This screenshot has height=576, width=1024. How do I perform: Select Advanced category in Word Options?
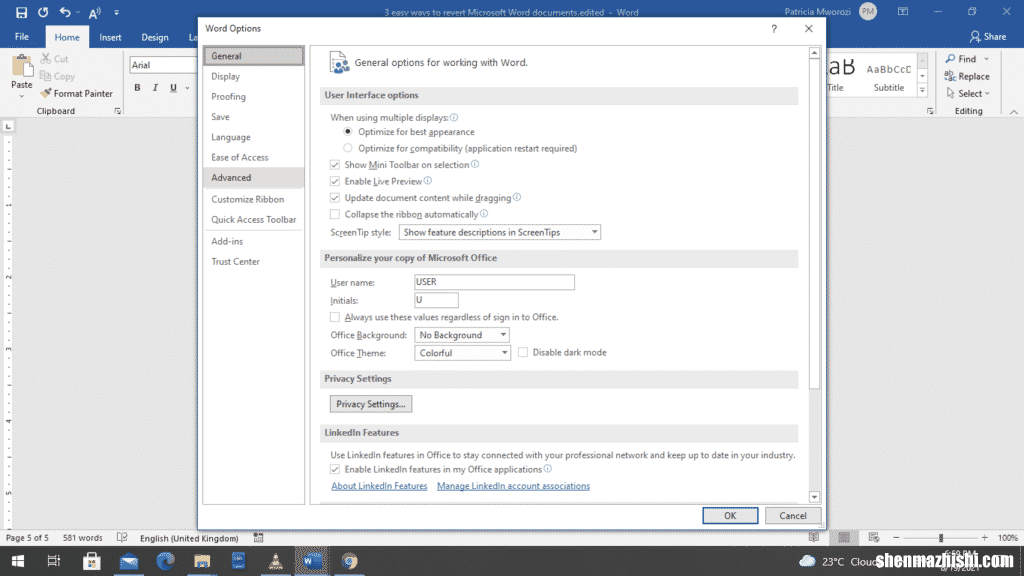point(253,178)
